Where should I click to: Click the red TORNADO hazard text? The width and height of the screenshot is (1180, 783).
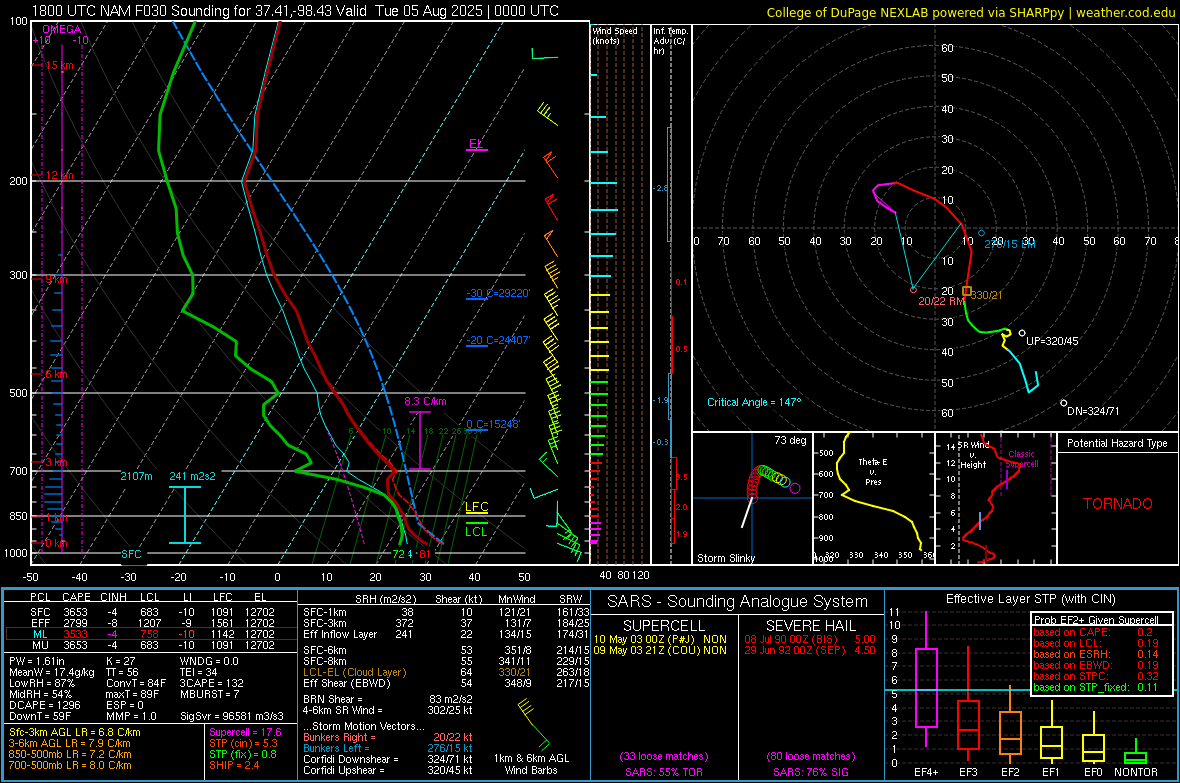click(1118, 504)
